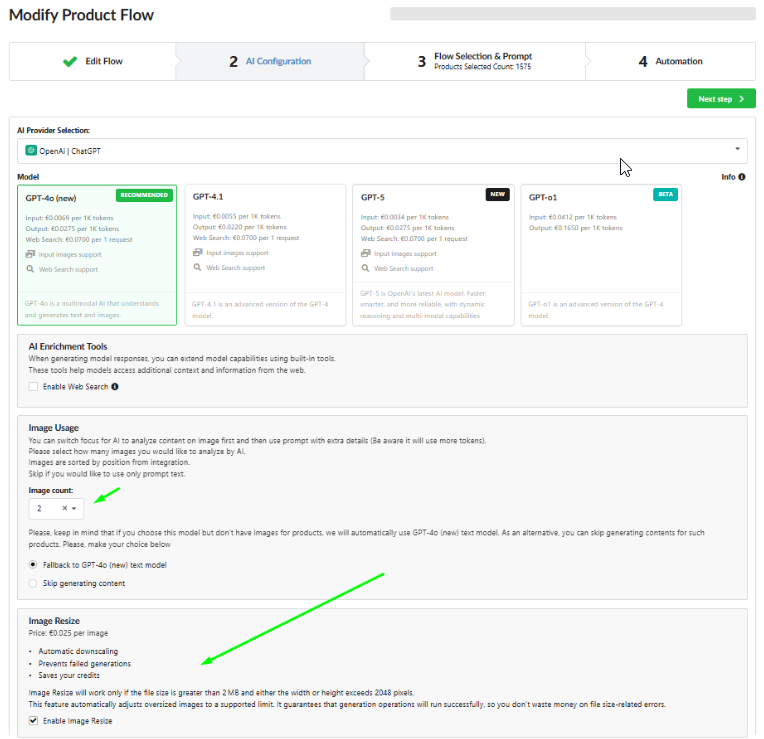Click the web search magnifier on the GPT-5 card

click(x=365, y=268)
